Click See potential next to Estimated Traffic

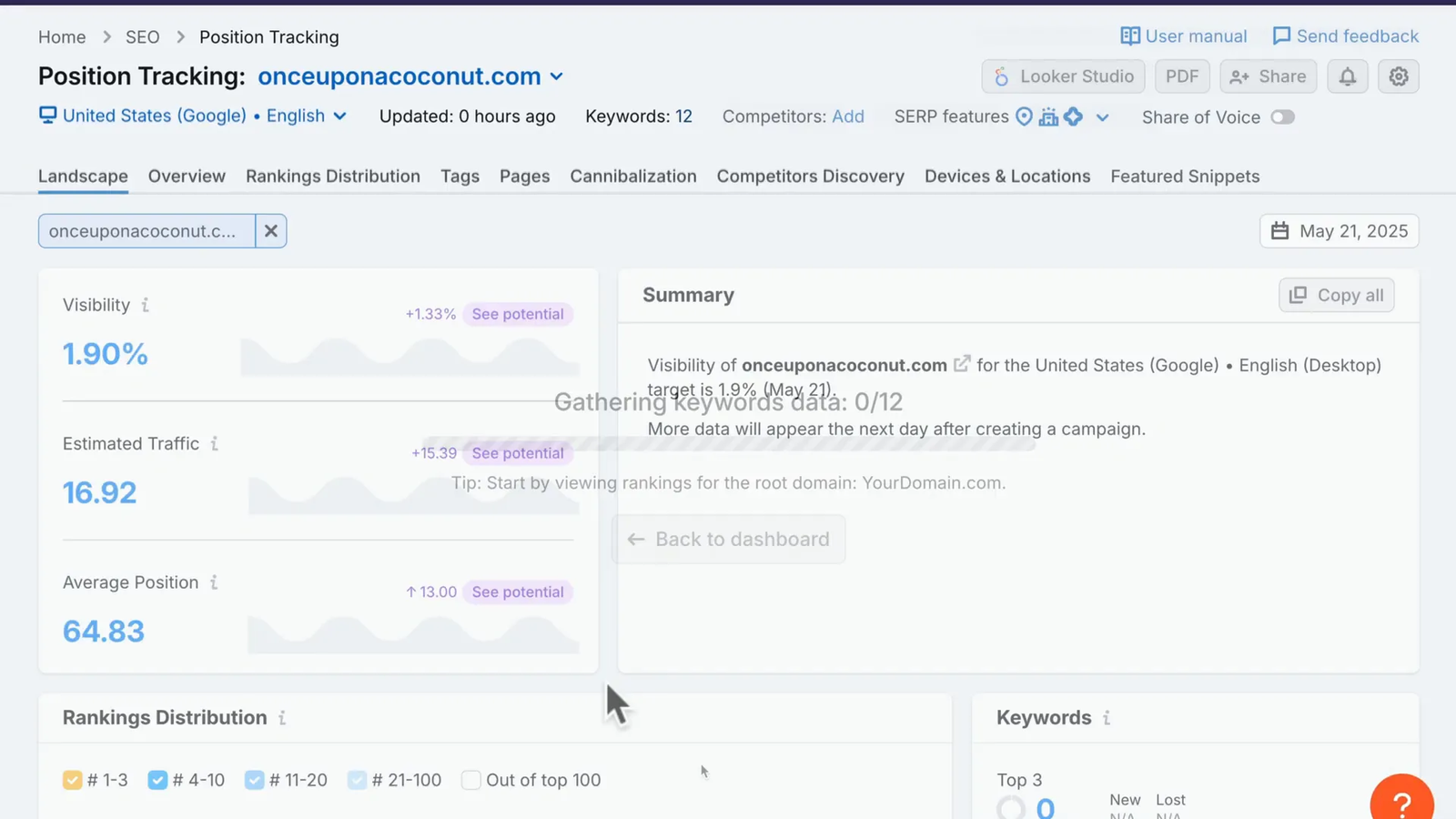(x=518, y=453)
